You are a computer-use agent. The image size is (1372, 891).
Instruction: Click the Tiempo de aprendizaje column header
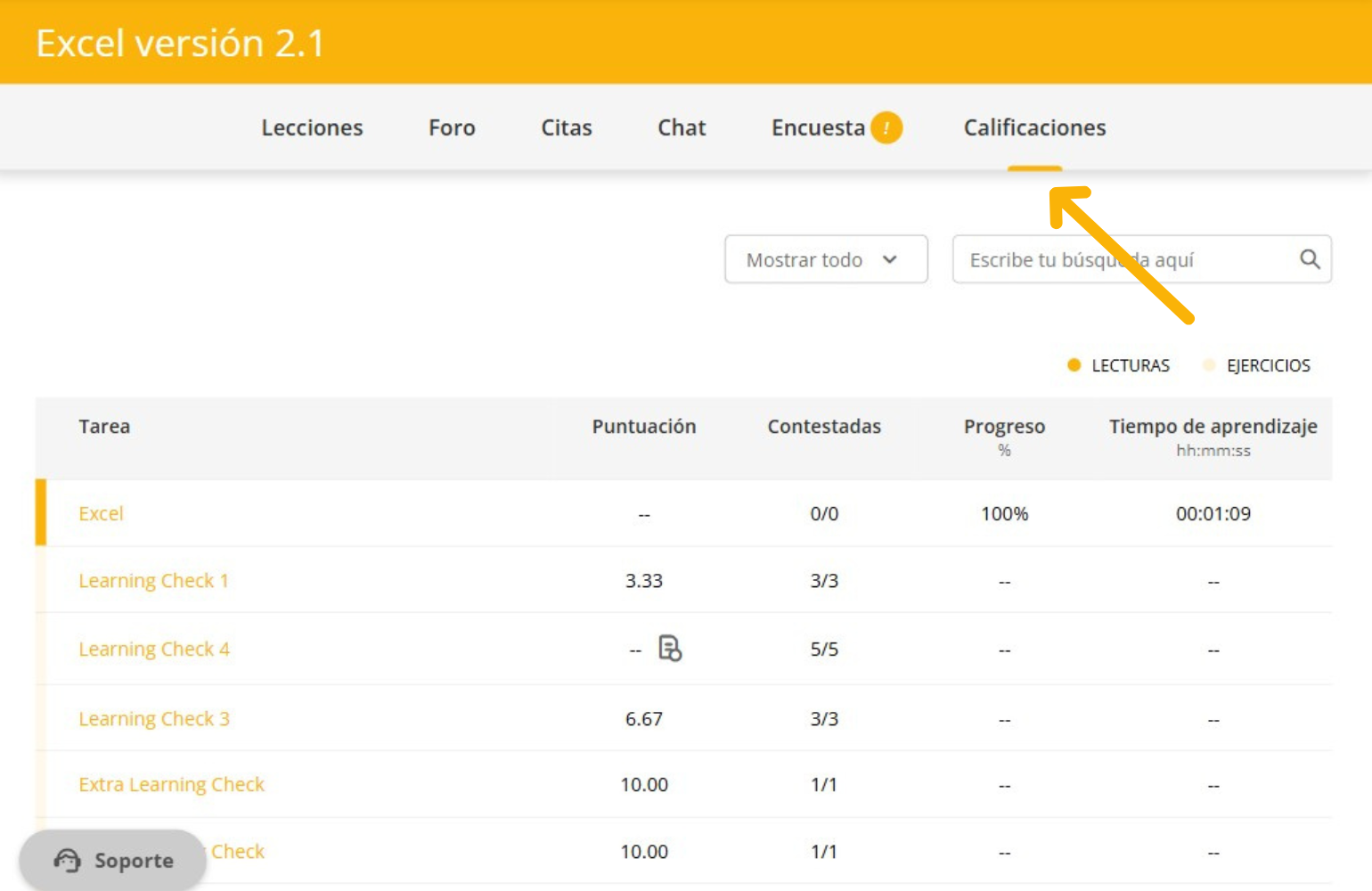1213,427
